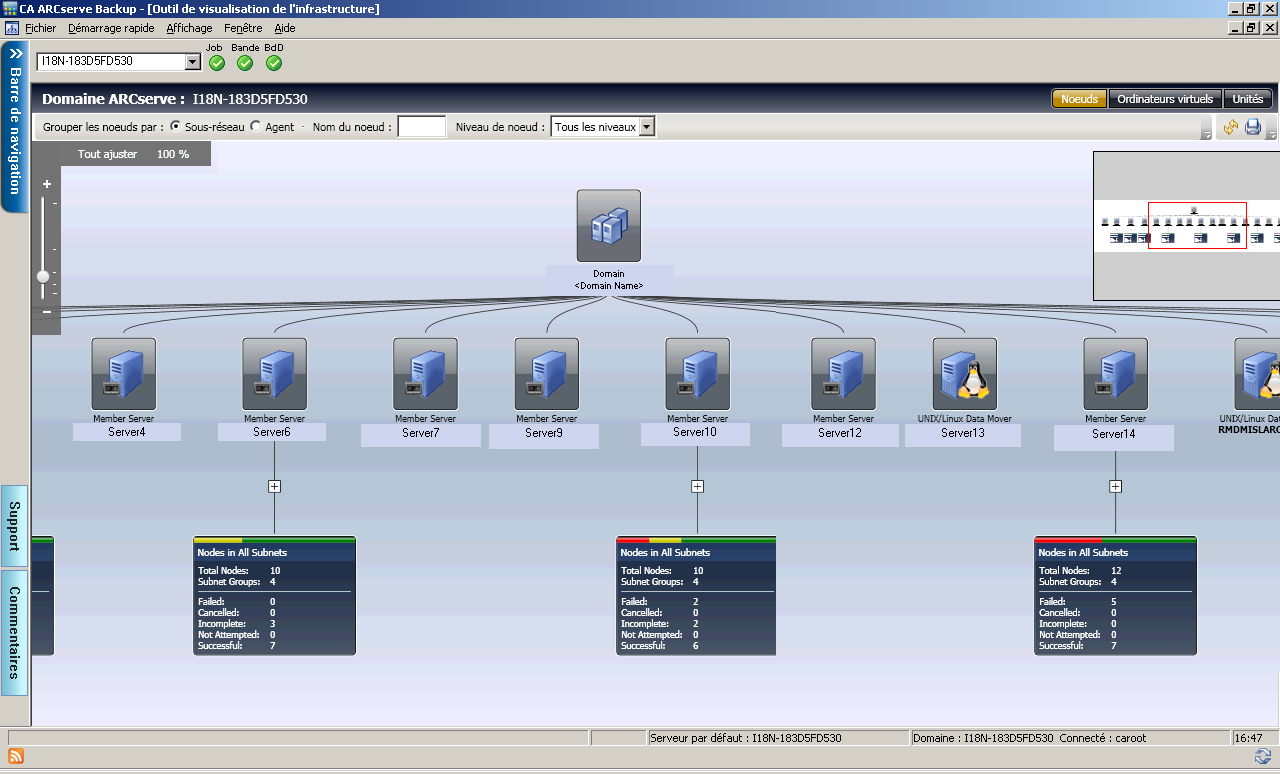Select the Server10 member server icon
The height and width of the screenshot is (774, 1280).
click(x=698, y=374)
